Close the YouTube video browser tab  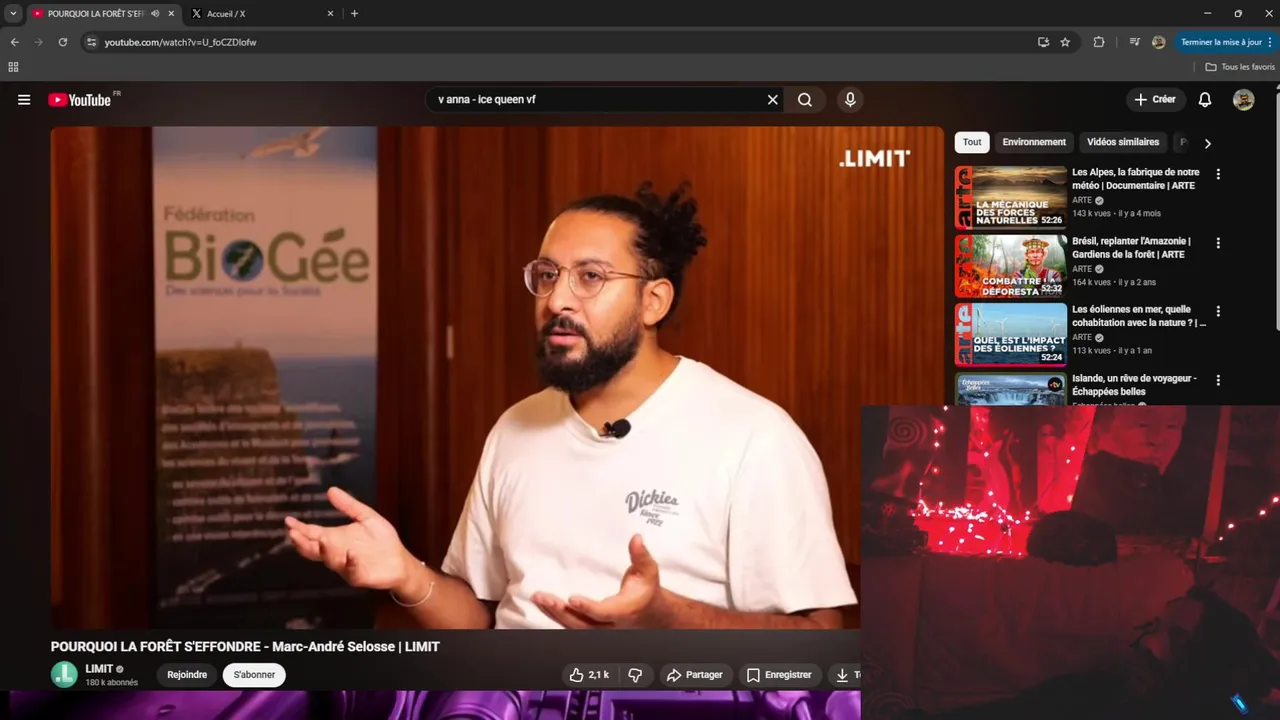pos(171,14)
